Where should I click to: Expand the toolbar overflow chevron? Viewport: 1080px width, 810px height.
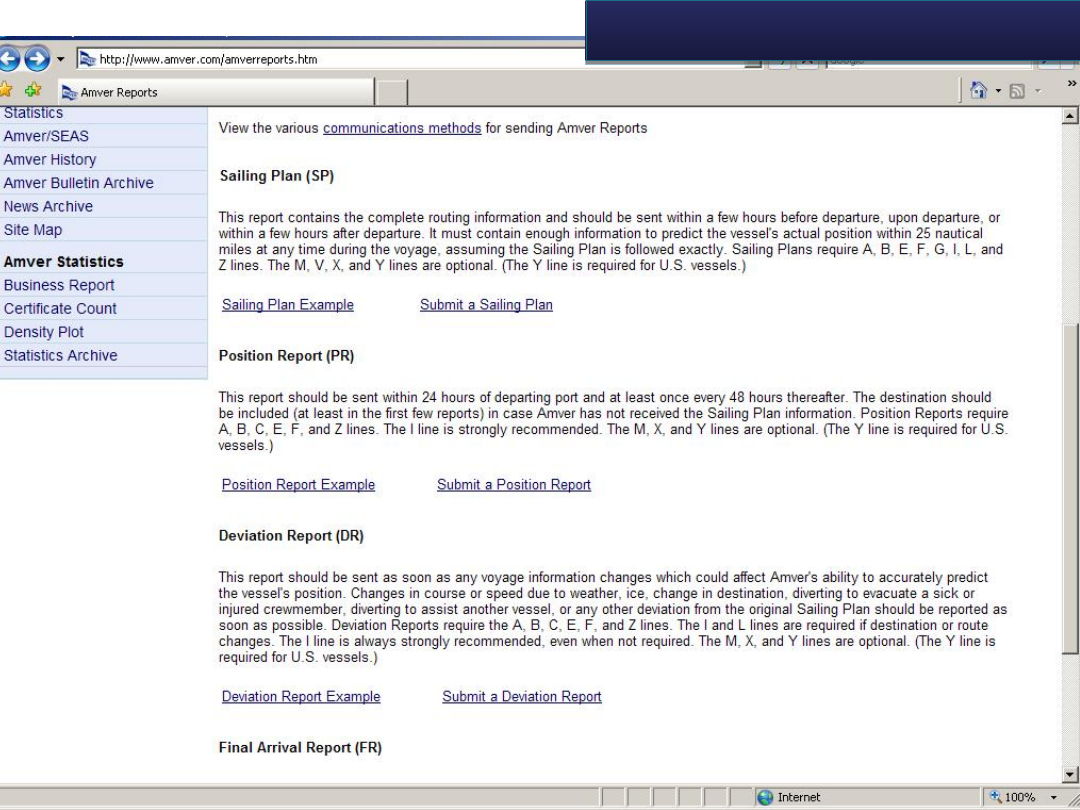coord(1072,84)
